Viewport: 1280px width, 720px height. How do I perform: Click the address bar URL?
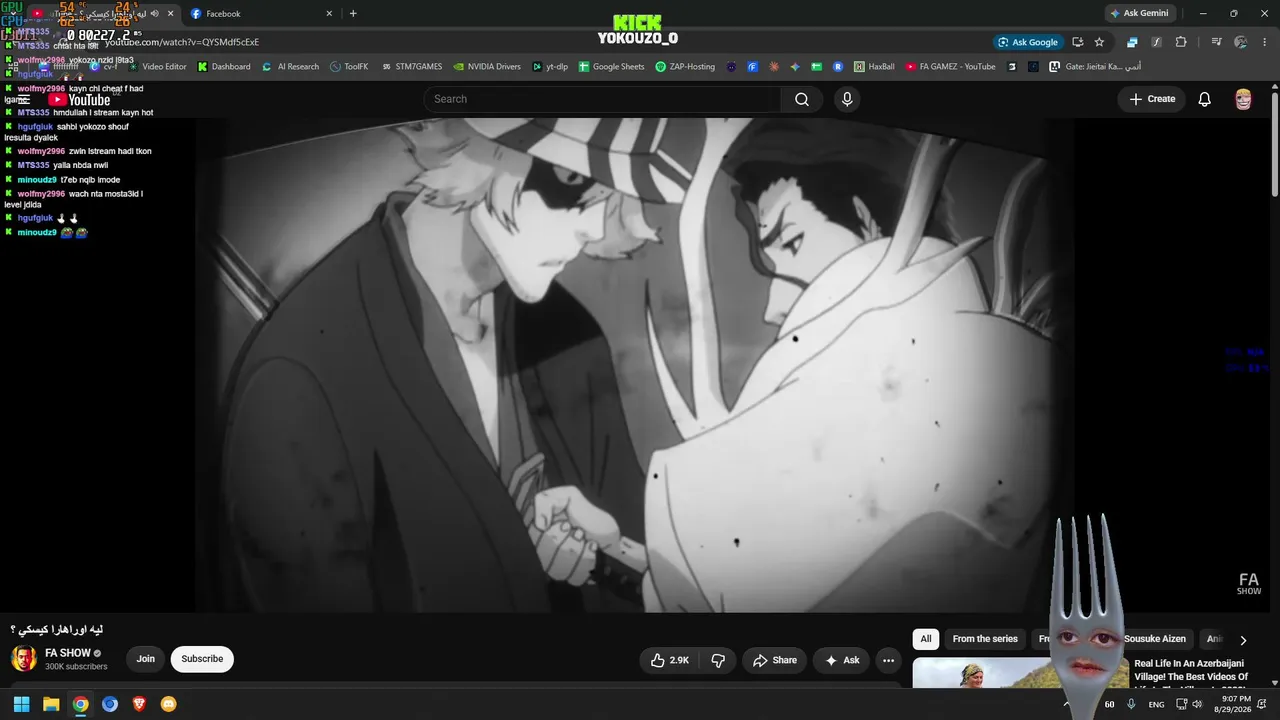coord(182,42)
